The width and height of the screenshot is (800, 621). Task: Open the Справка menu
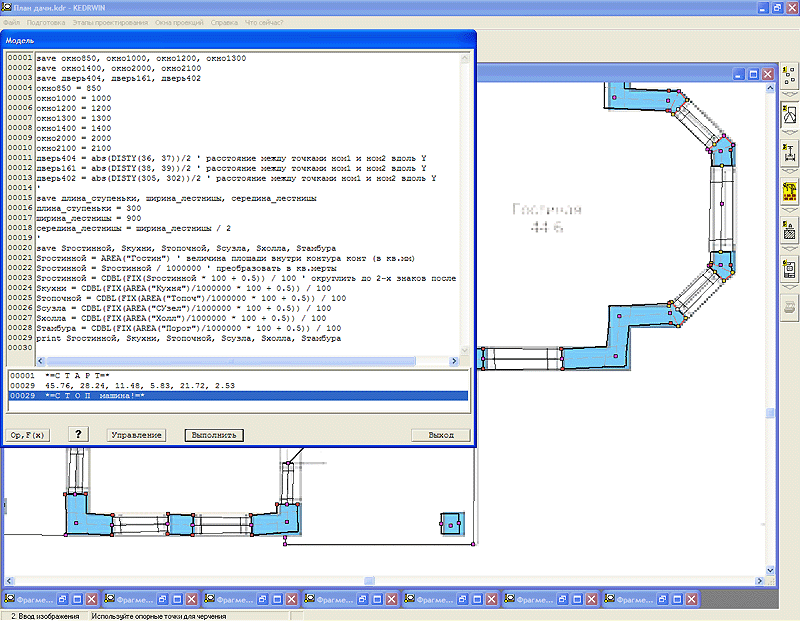(224, 22)
